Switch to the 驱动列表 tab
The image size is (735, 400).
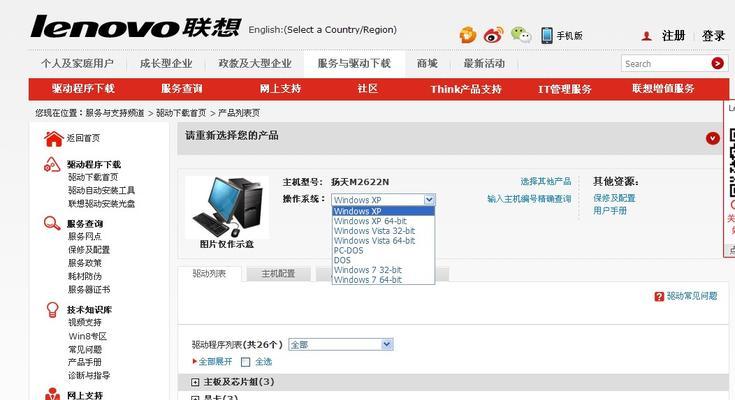pyautogui.click(x=210, y=274)
